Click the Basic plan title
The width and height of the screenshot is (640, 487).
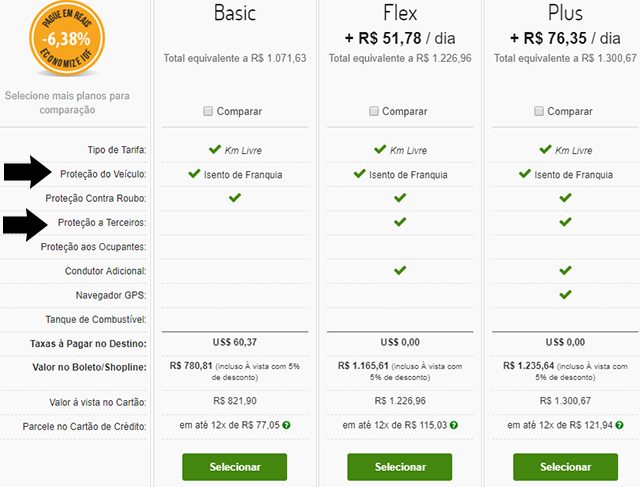(x=235, y=13)
